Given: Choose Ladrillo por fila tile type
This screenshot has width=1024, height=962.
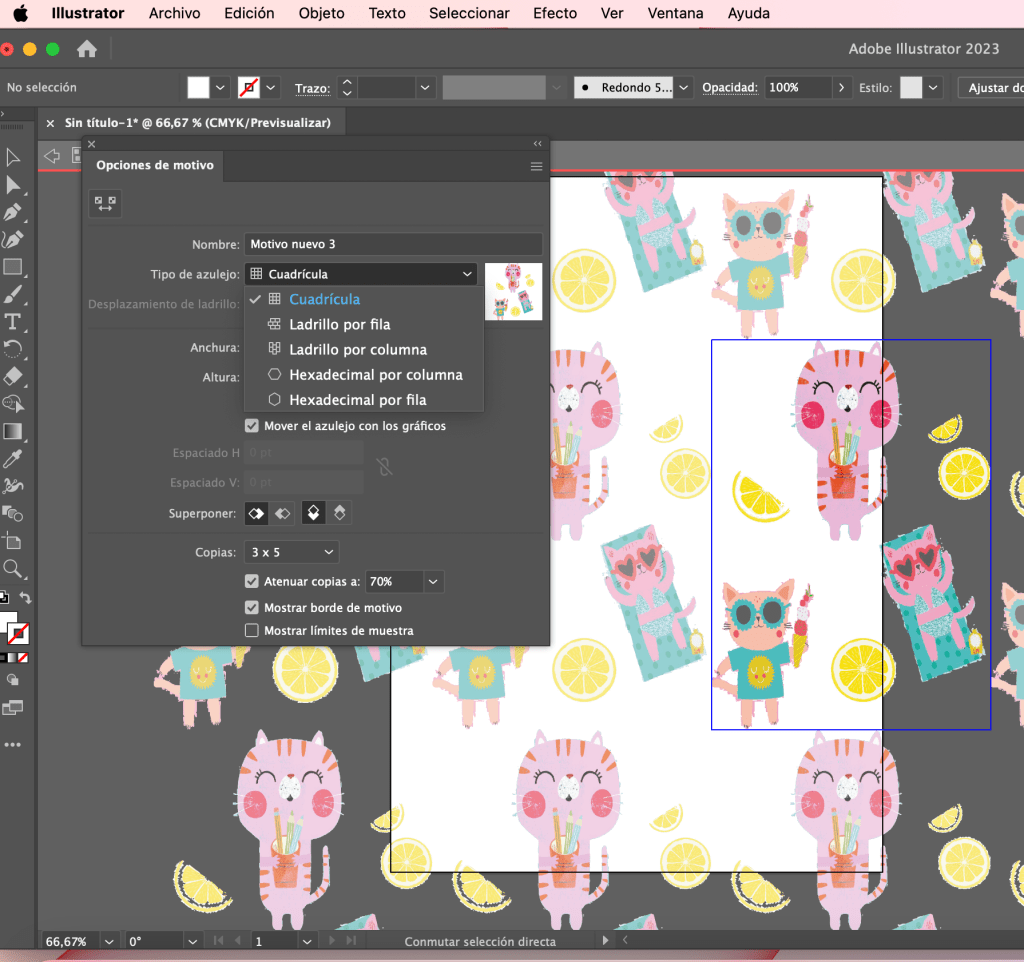Looking at the screenshot, I should click(x=339, y=324).
